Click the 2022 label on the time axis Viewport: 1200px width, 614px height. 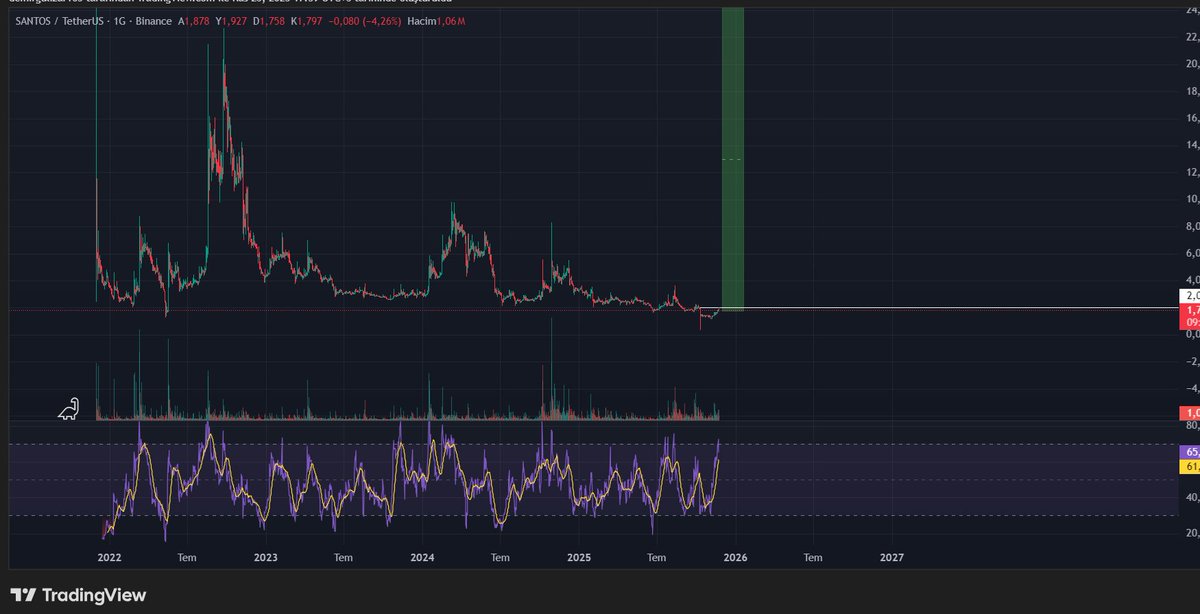(x=107, y=557)
